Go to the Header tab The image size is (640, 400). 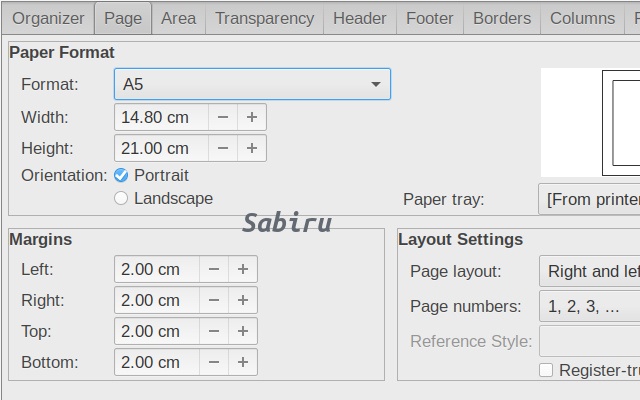pyautogui.click(x=360, y=18)
